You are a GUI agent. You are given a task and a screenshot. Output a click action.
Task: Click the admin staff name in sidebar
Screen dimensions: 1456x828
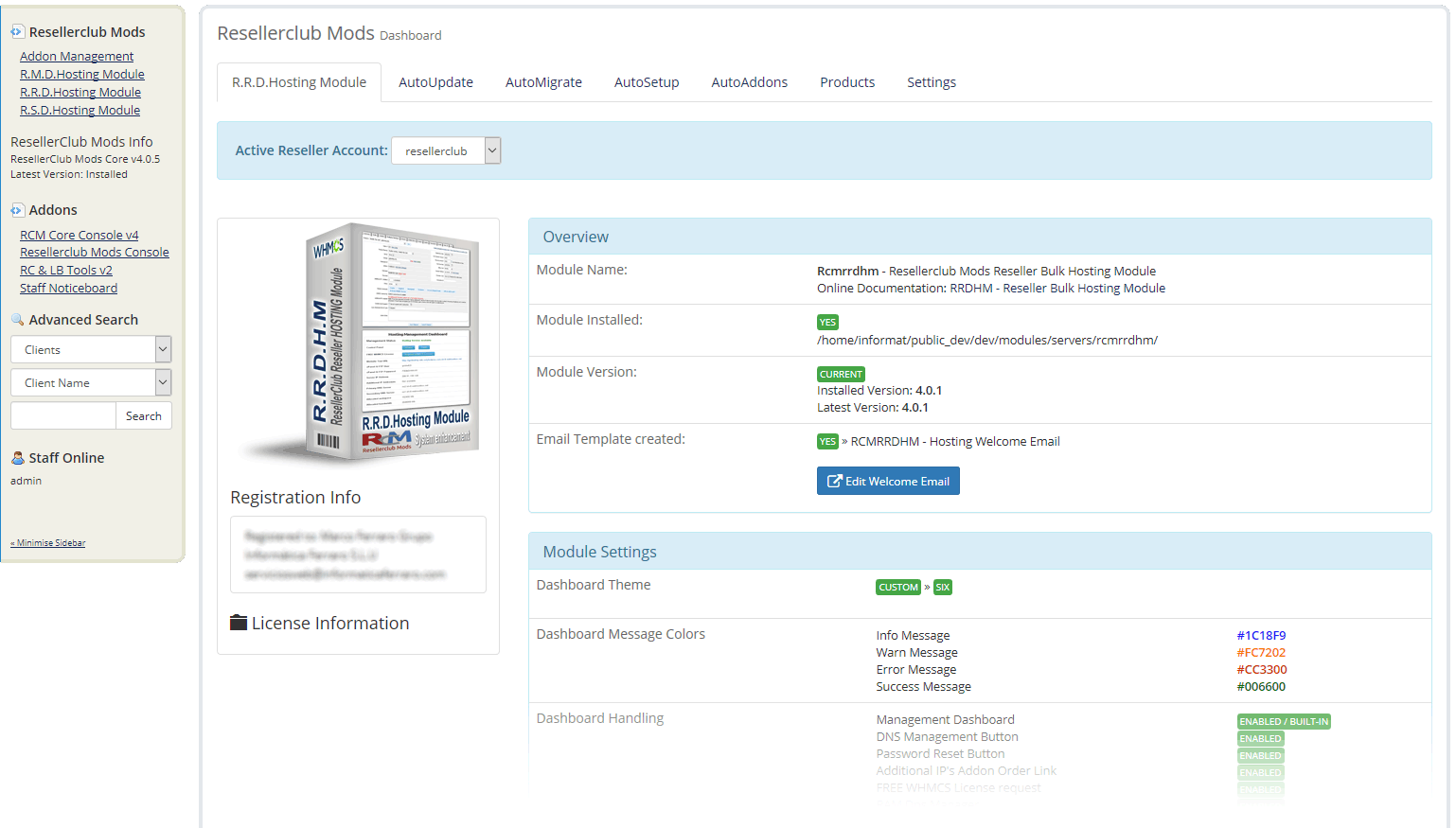pos(27,481)
